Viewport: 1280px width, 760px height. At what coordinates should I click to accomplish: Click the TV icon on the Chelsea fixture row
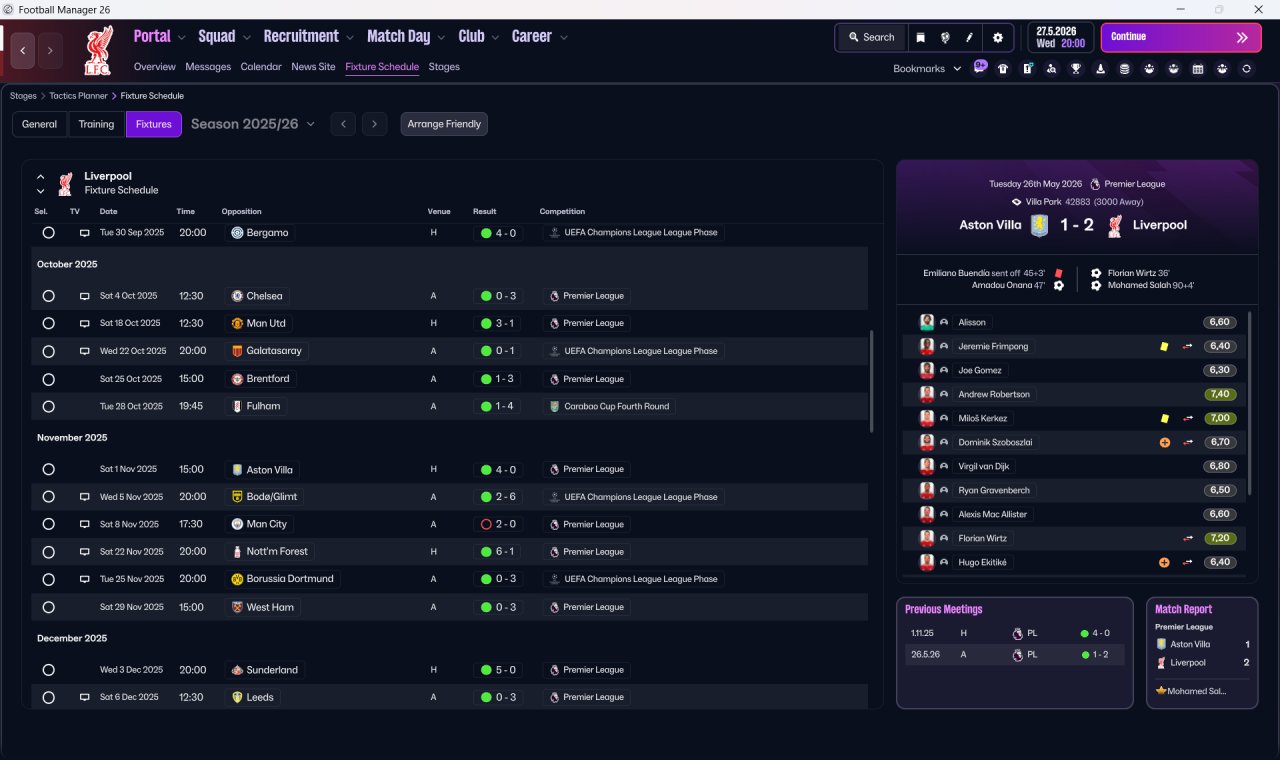click(85, 296)
